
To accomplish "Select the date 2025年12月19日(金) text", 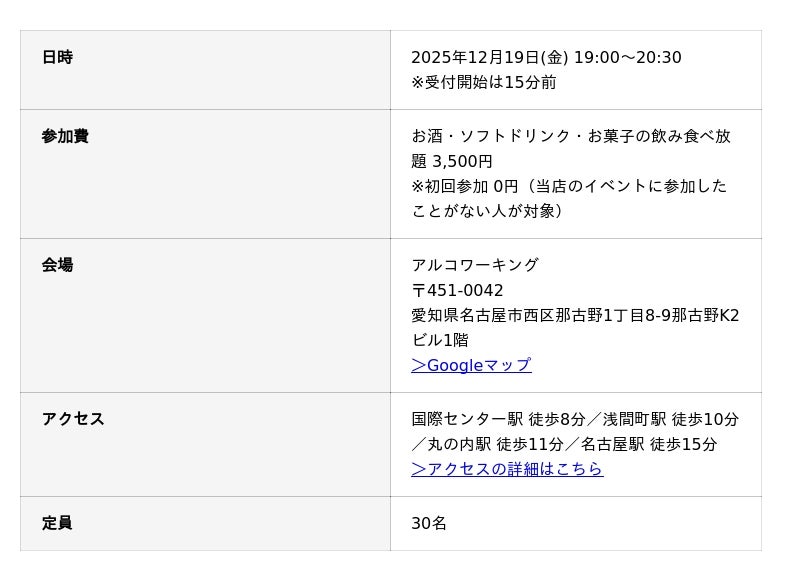I will (x=489, y=57).
